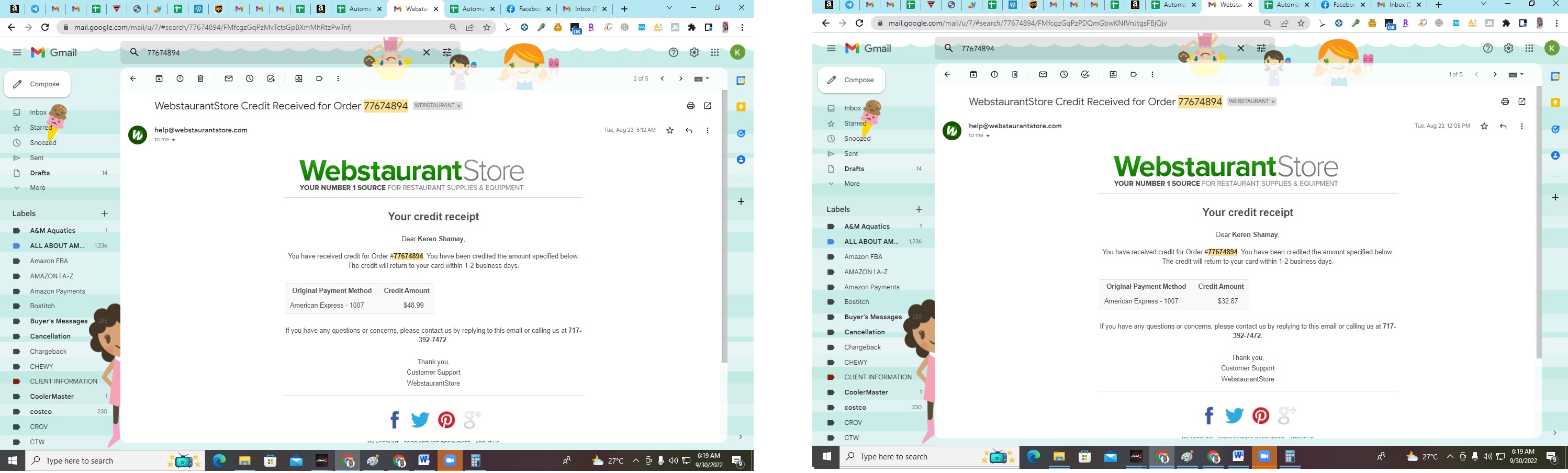The width and height of the screenshot is (1568, 473).
Task: Mark as unread in the right Gmail window
Action: [1043, 74]
